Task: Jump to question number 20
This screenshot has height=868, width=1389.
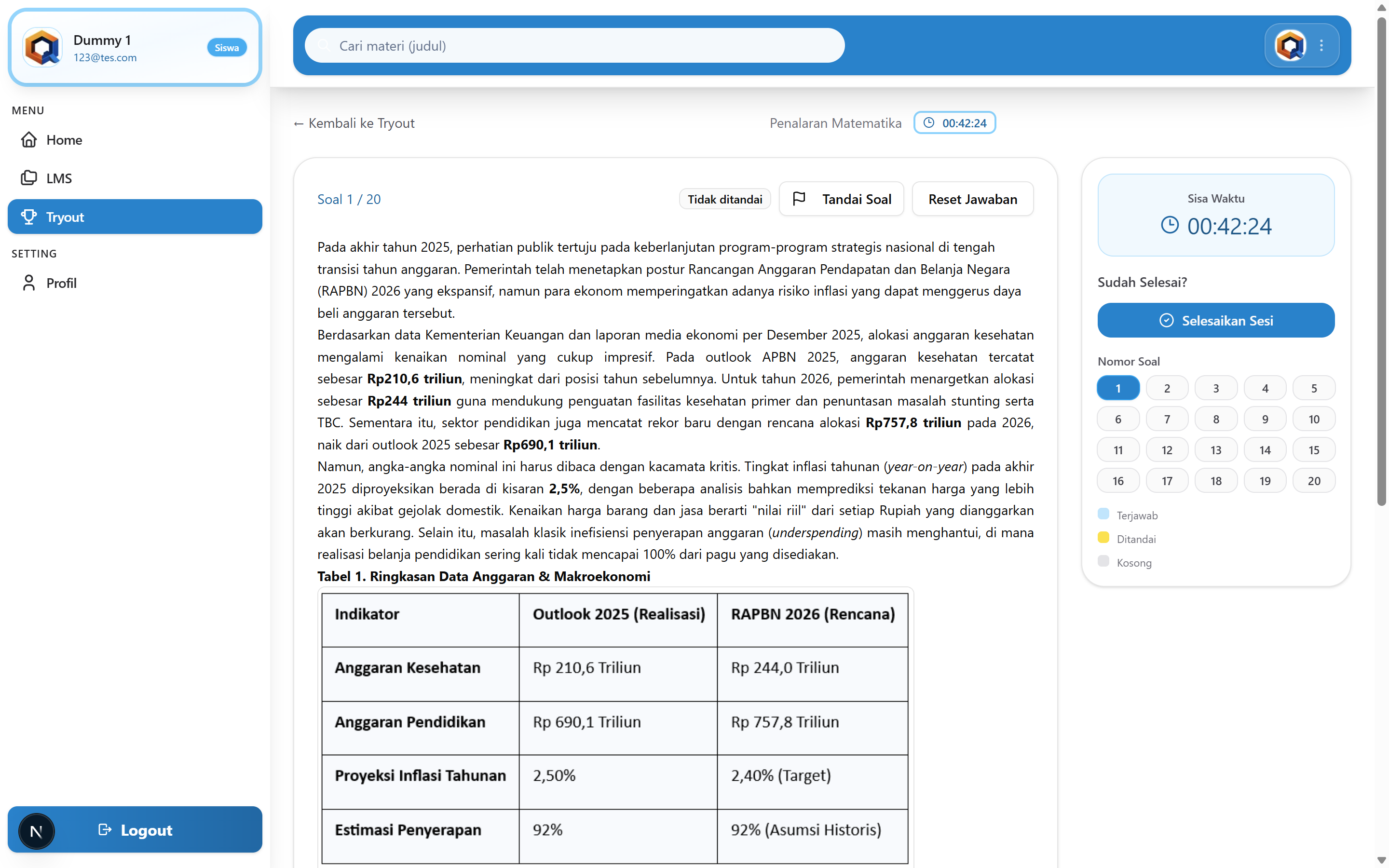Action: [x=1314, y=480]
